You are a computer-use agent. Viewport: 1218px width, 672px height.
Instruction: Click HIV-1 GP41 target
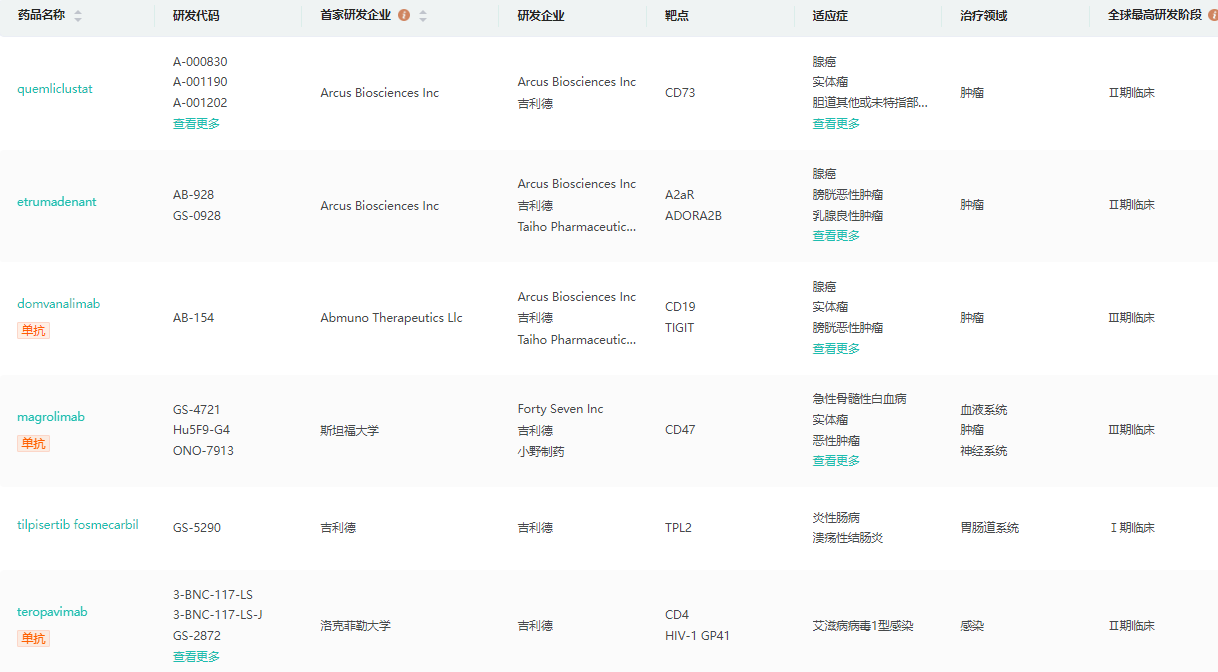click(697, 636)
